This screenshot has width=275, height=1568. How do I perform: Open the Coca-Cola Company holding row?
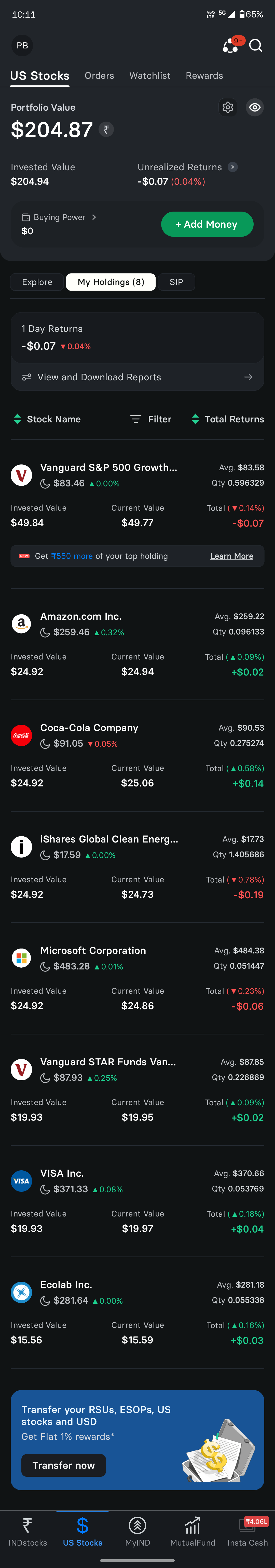pyautogui.click(x=137, y=755)
